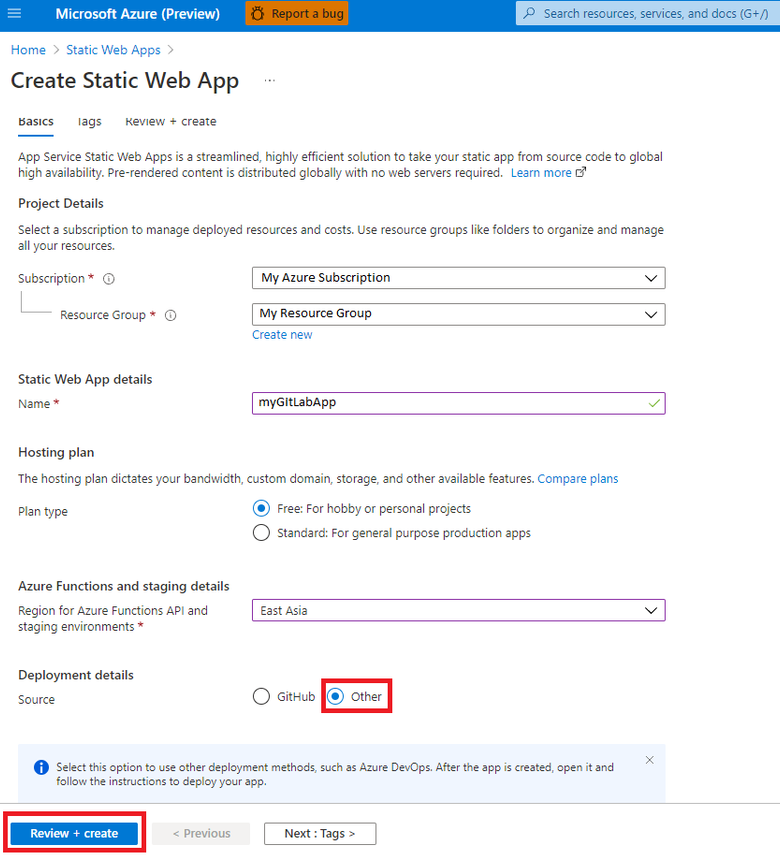The height and width of the screenshot is (860, 780).
Task: Click the external link icon after Learn more
Action: point(580,172)
